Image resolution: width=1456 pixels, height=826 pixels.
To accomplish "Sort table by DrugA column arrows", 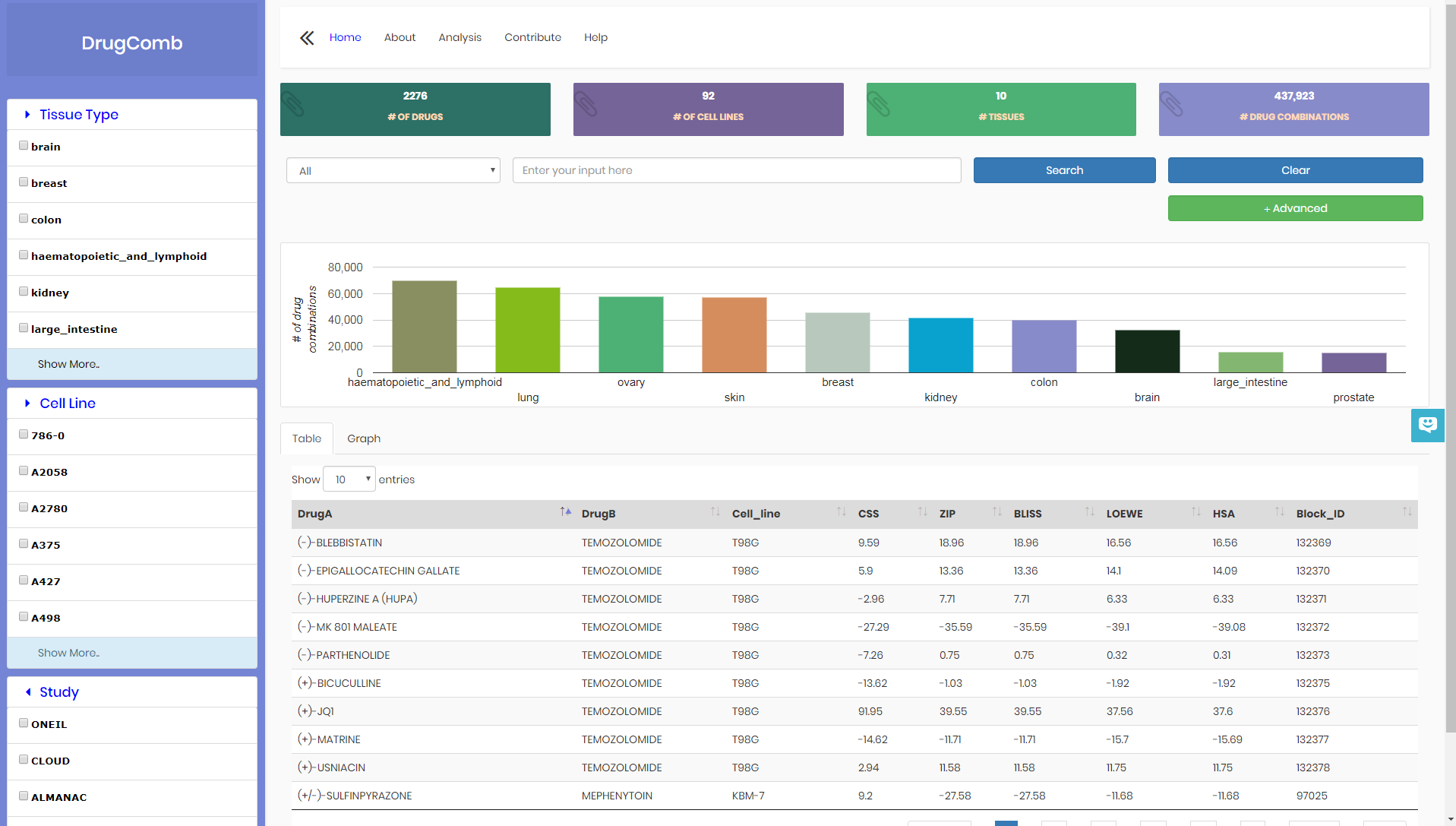I will (565, 512).
